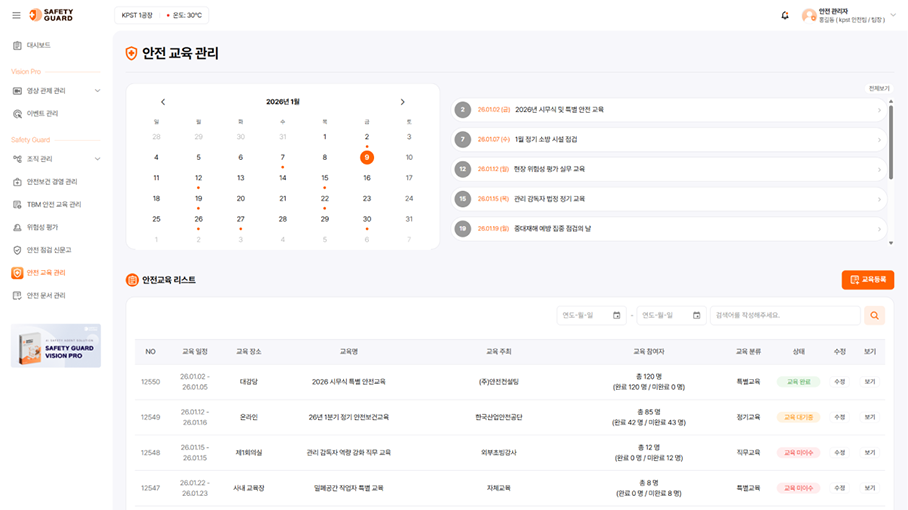The height and width of the screenshot is (510, 908).
Task: Click the 교육등록 button
Action: pos(867,280)
